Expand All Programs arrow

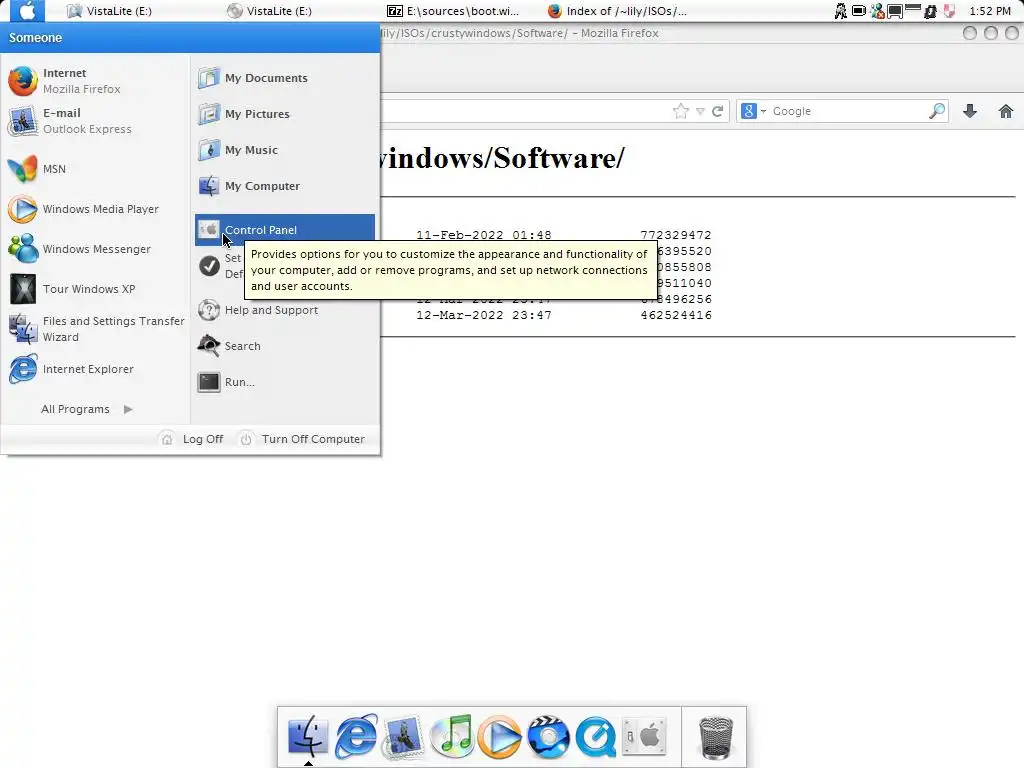[x=128, y=409]
